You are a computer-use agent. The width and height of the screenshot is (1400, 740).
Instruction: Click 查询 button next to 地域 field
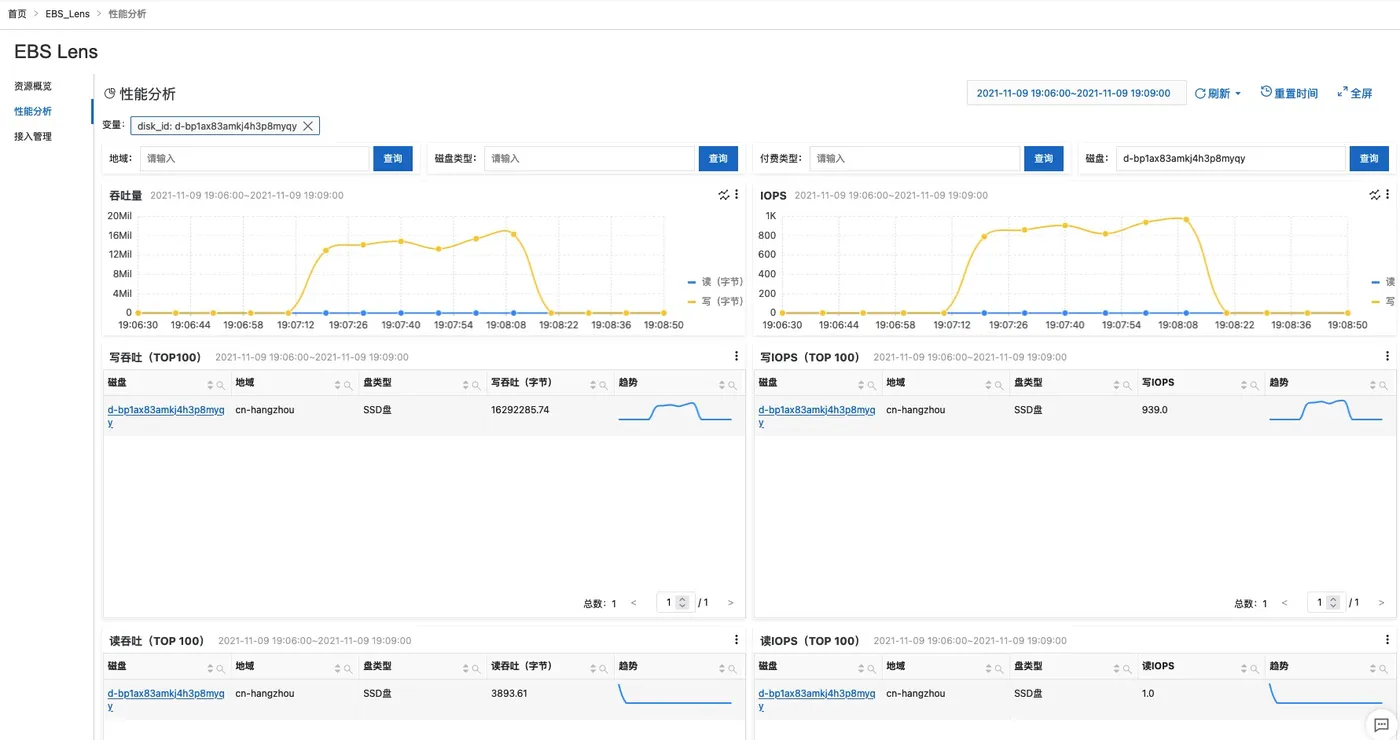[393, 158]
